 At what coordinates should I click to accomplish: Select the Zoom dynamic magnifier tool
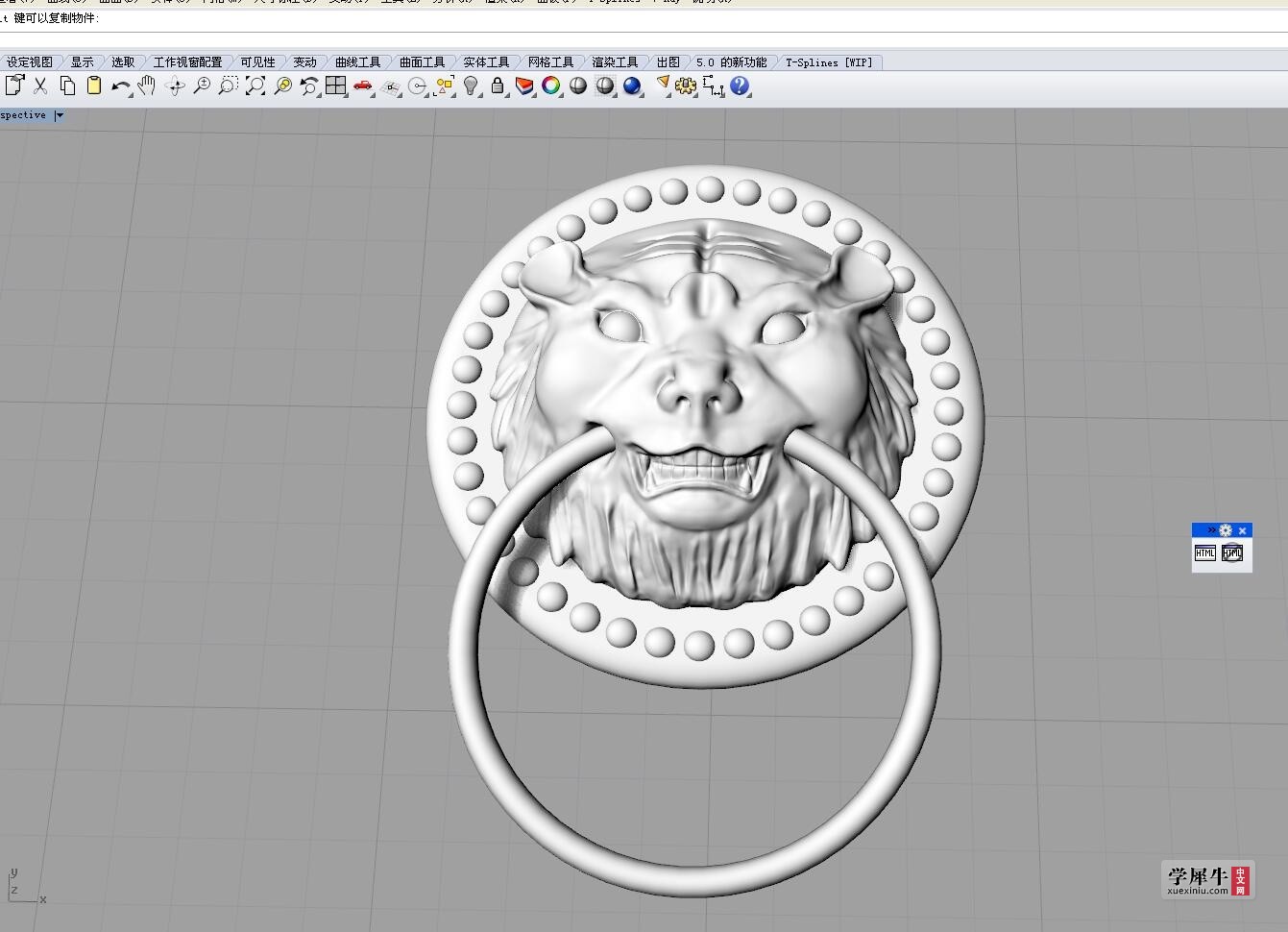point(202,86)
